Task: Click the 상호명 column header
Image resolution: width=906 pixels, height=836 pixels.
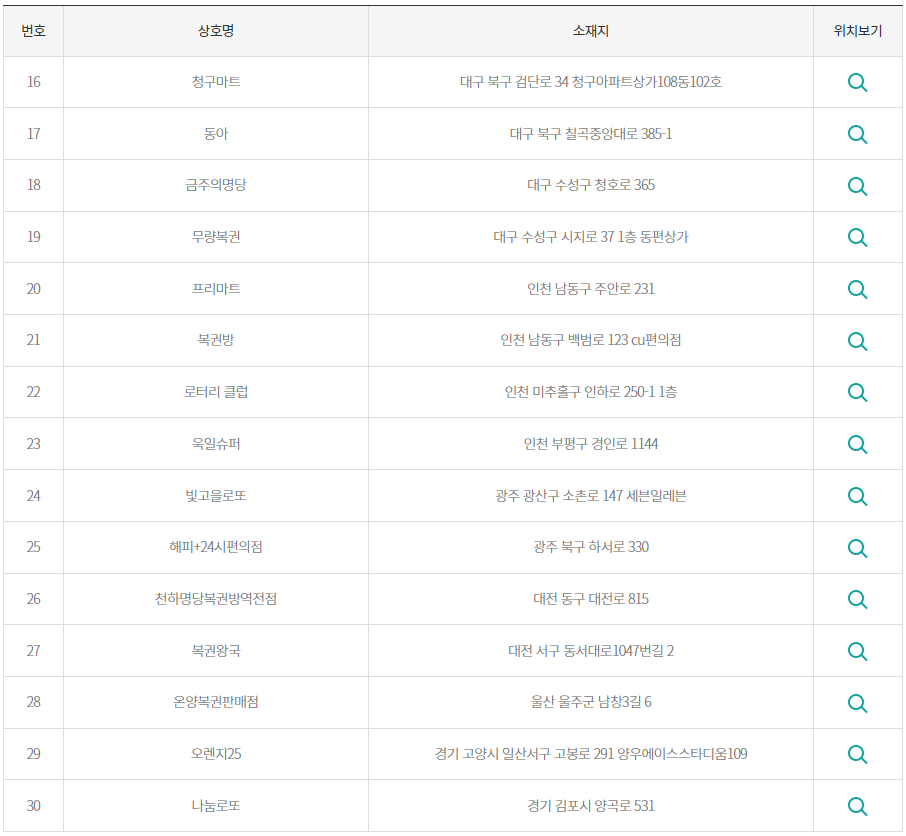Action: click(216, 31)
